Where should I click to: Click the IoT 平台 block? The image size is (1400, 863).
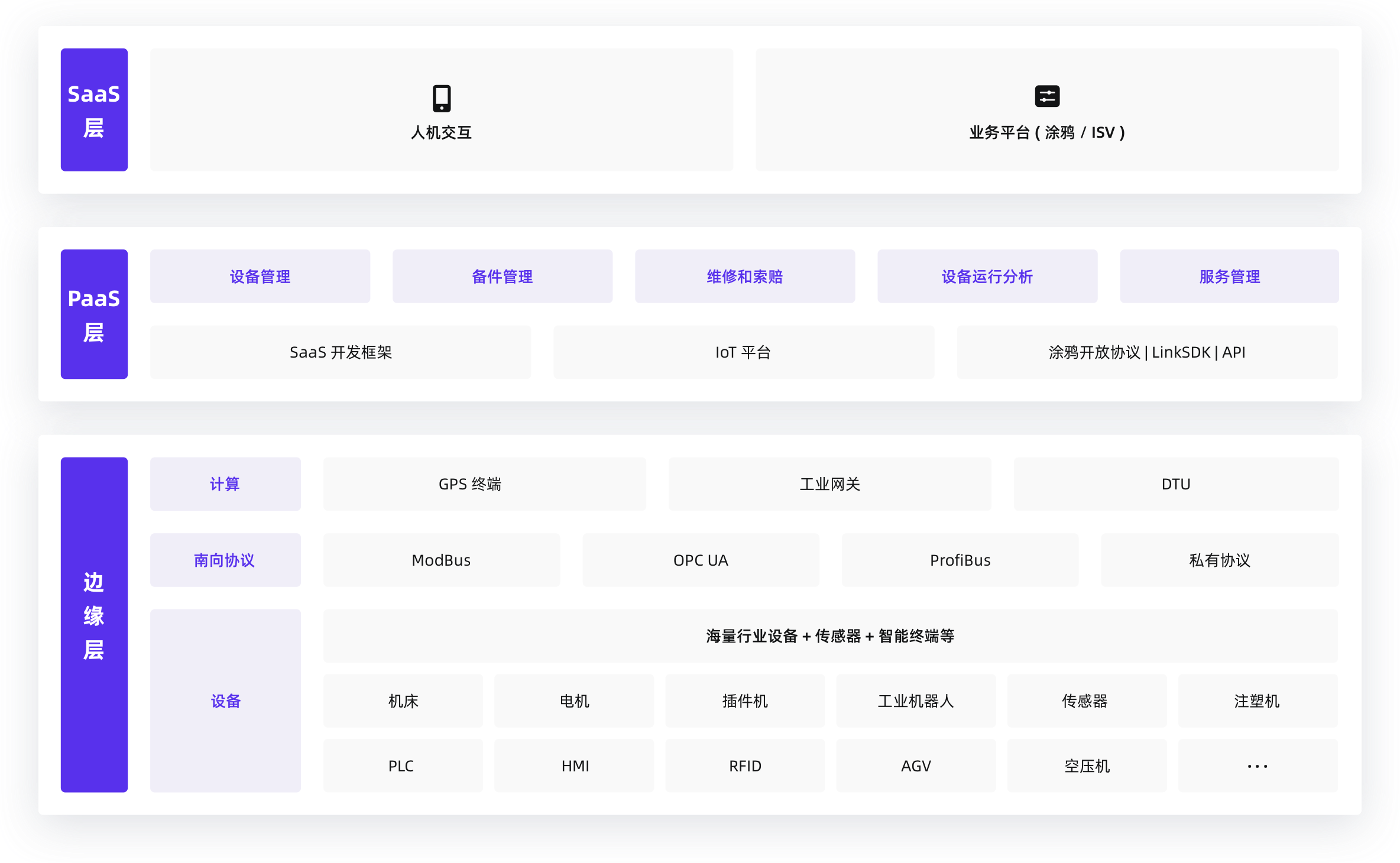point(744,352)
